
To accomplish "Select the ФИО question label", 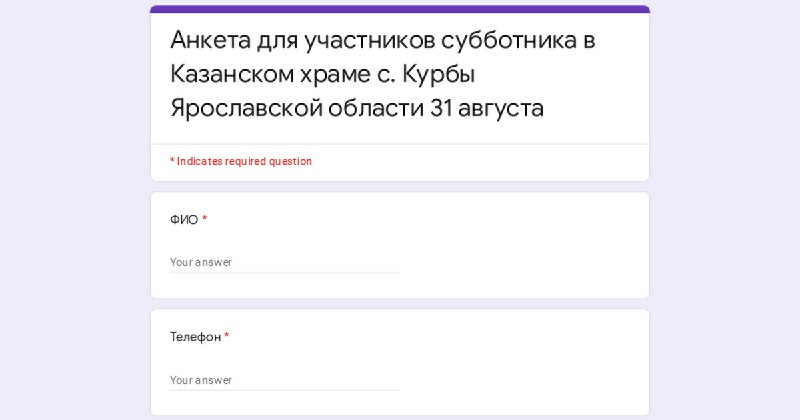I will click(x=184, y=220).
